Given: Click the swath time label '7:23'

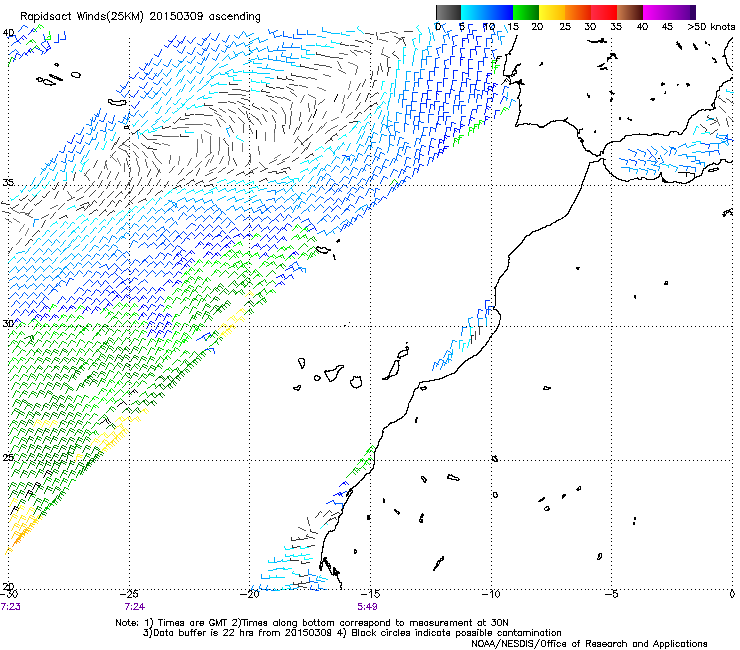Looking at the screenshot, I should 10,607.
